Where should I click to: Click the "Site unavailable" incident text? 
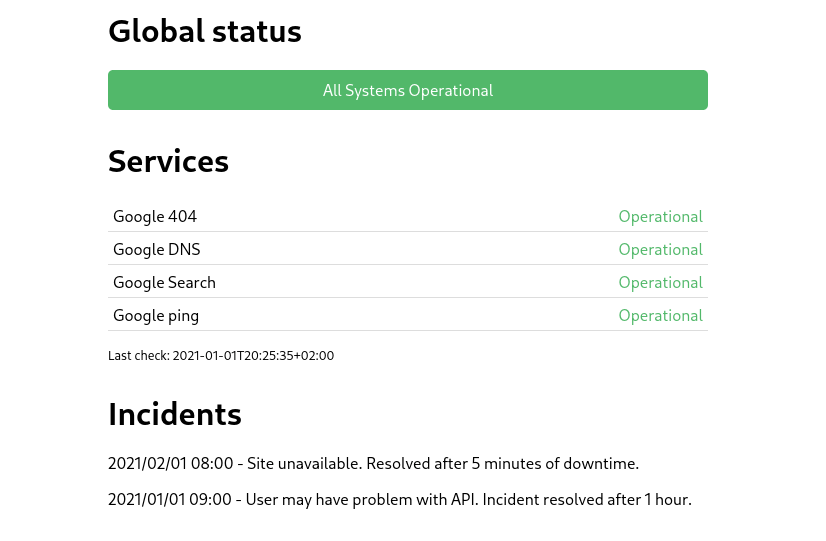click(x=304, y=464)
